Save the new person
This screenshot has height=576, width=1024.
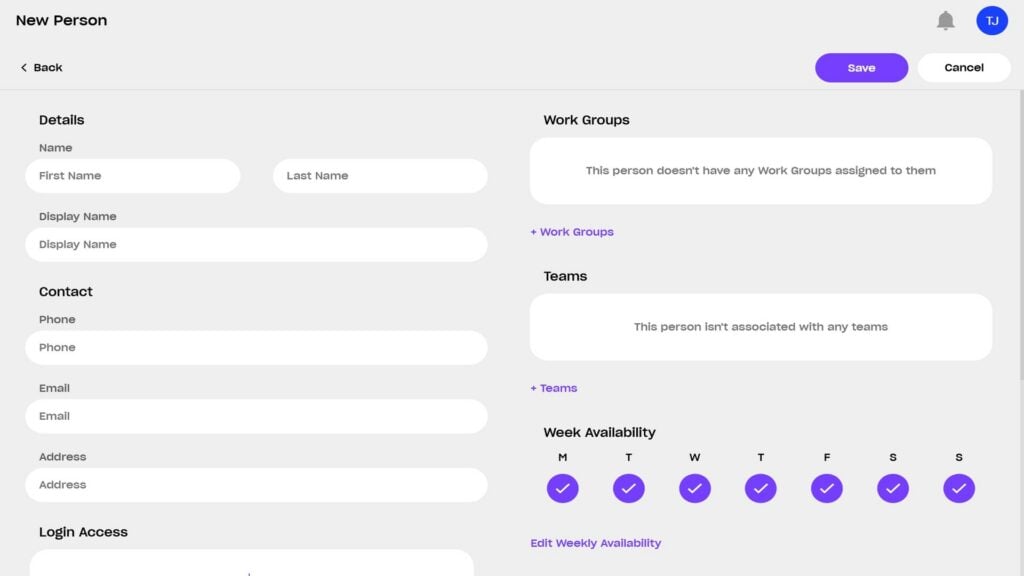[861, 67]
